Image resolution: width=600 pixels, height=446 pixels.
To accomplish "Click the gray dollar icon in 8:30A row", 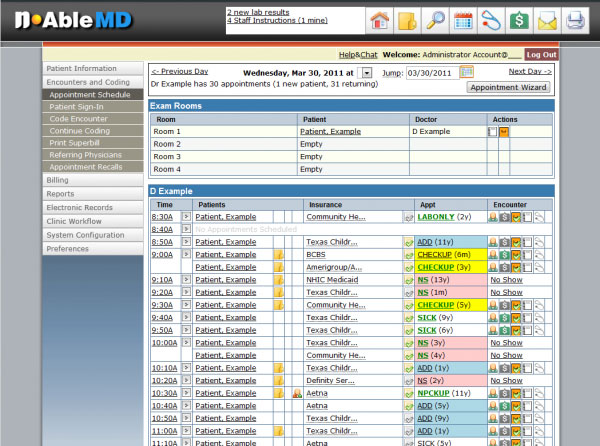I will point(505,217).
